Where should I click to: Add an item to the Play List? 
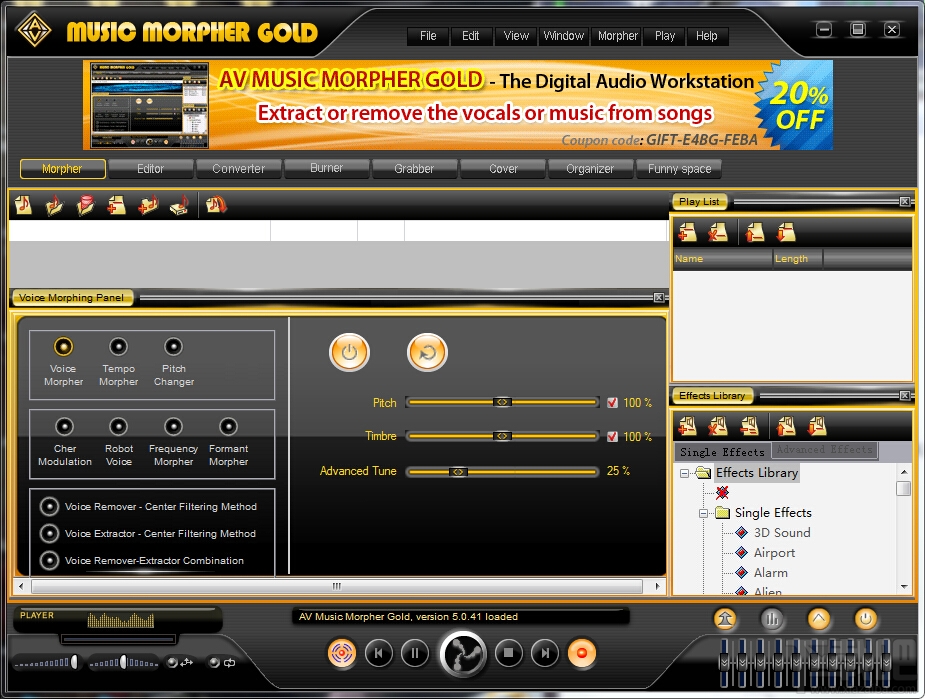pos(687,232)
